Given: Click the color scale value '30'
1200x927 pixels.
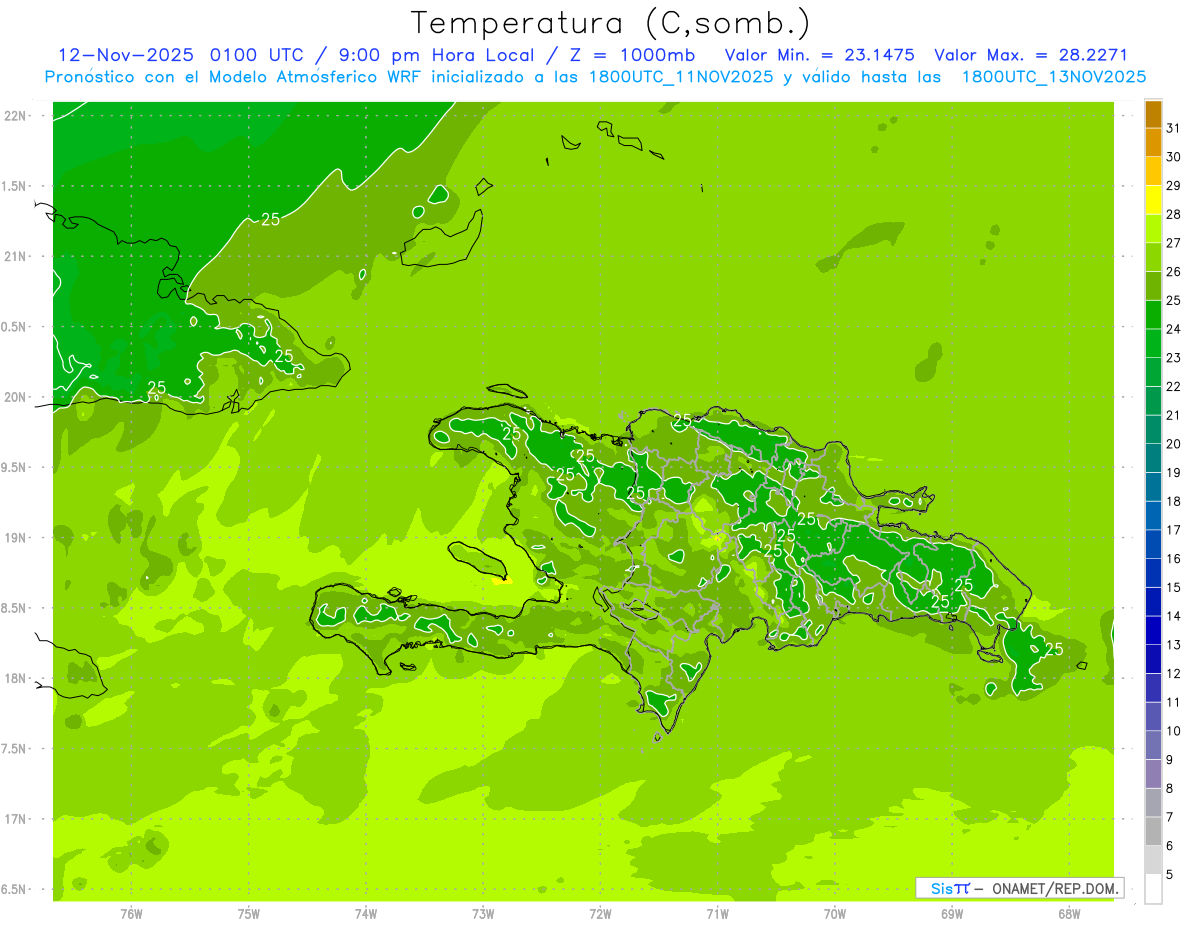Looking at the screenshot, I should click(x=1173, y=157).
